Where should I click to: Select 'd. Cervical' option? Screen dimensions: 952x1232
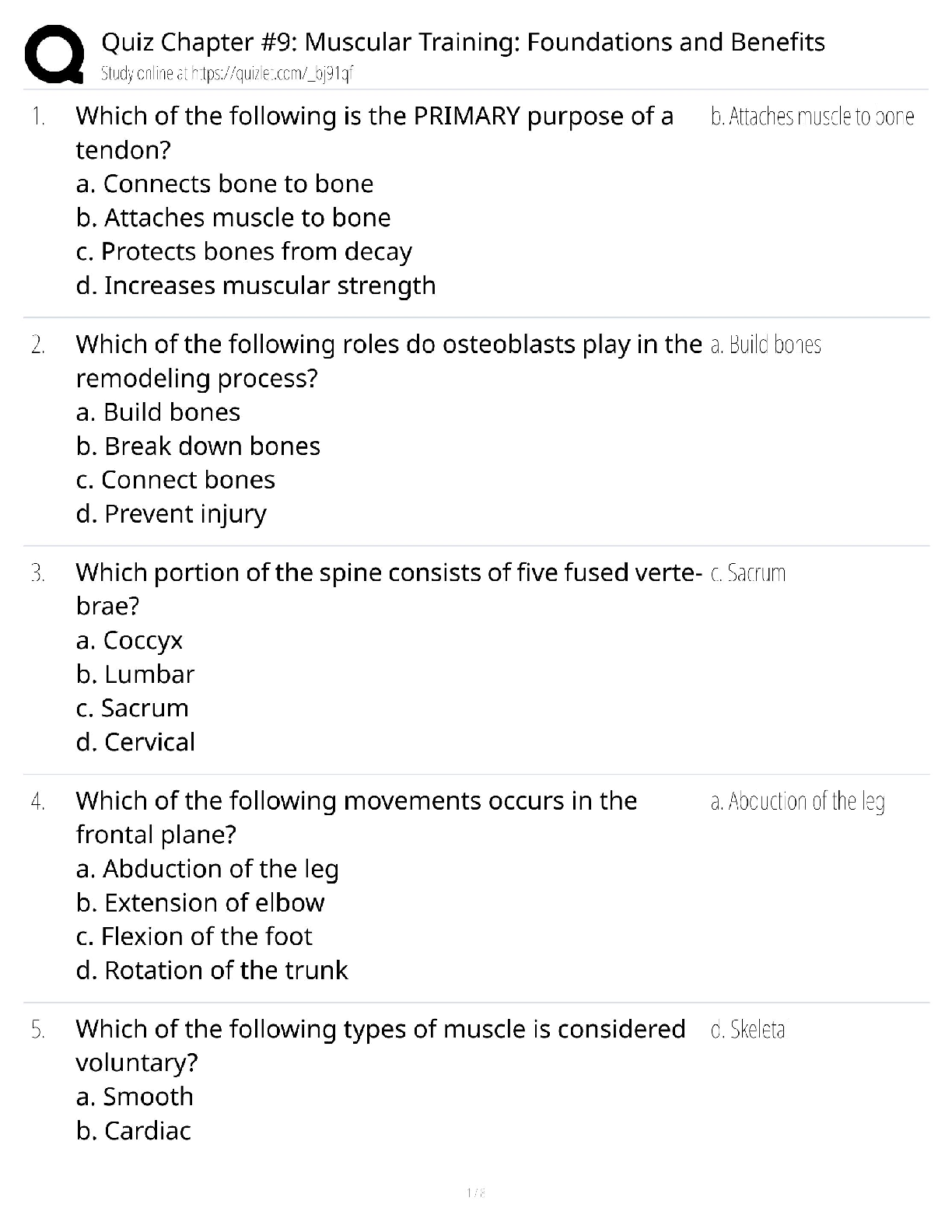click(135, 743)
